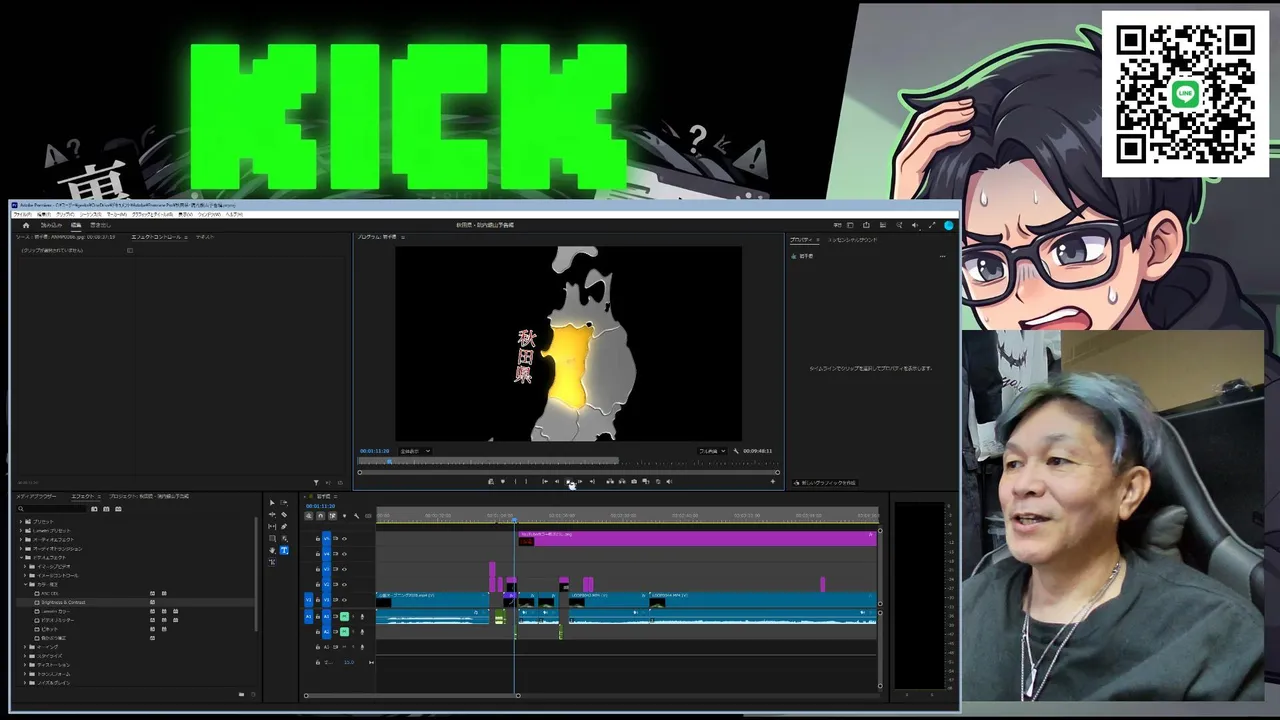This screenshot has height=720, width=1280.
Task: Select the Hand tool
Action: click(272, 550)
